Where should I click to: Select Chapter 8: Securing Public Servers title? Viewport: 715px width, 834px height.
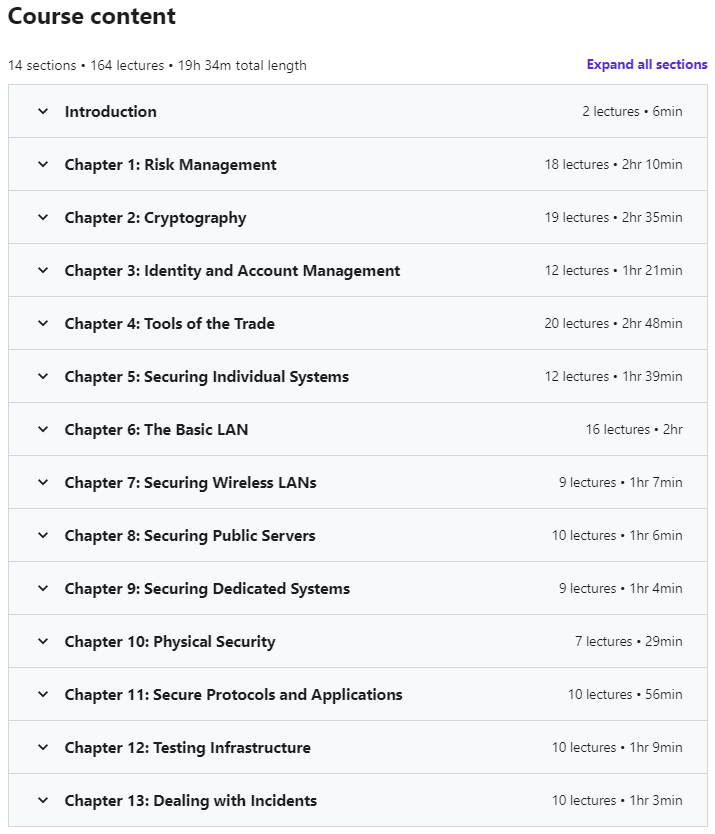click(190, 536)
